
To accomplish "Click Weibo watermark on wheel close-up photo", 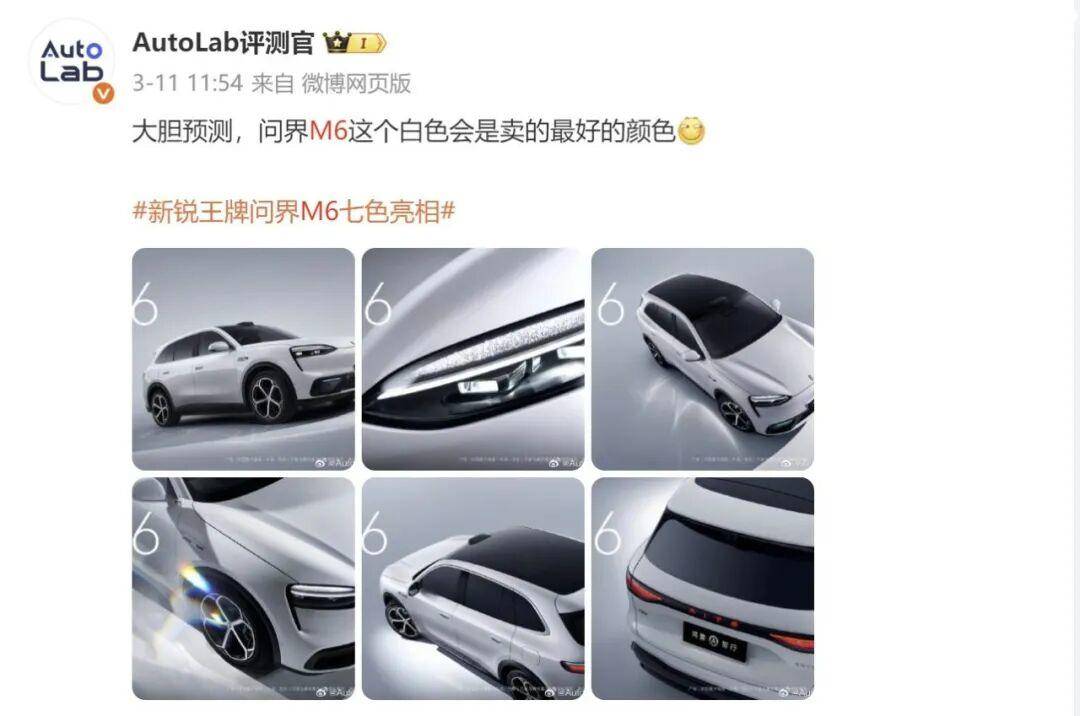I will tap(334, 692).
